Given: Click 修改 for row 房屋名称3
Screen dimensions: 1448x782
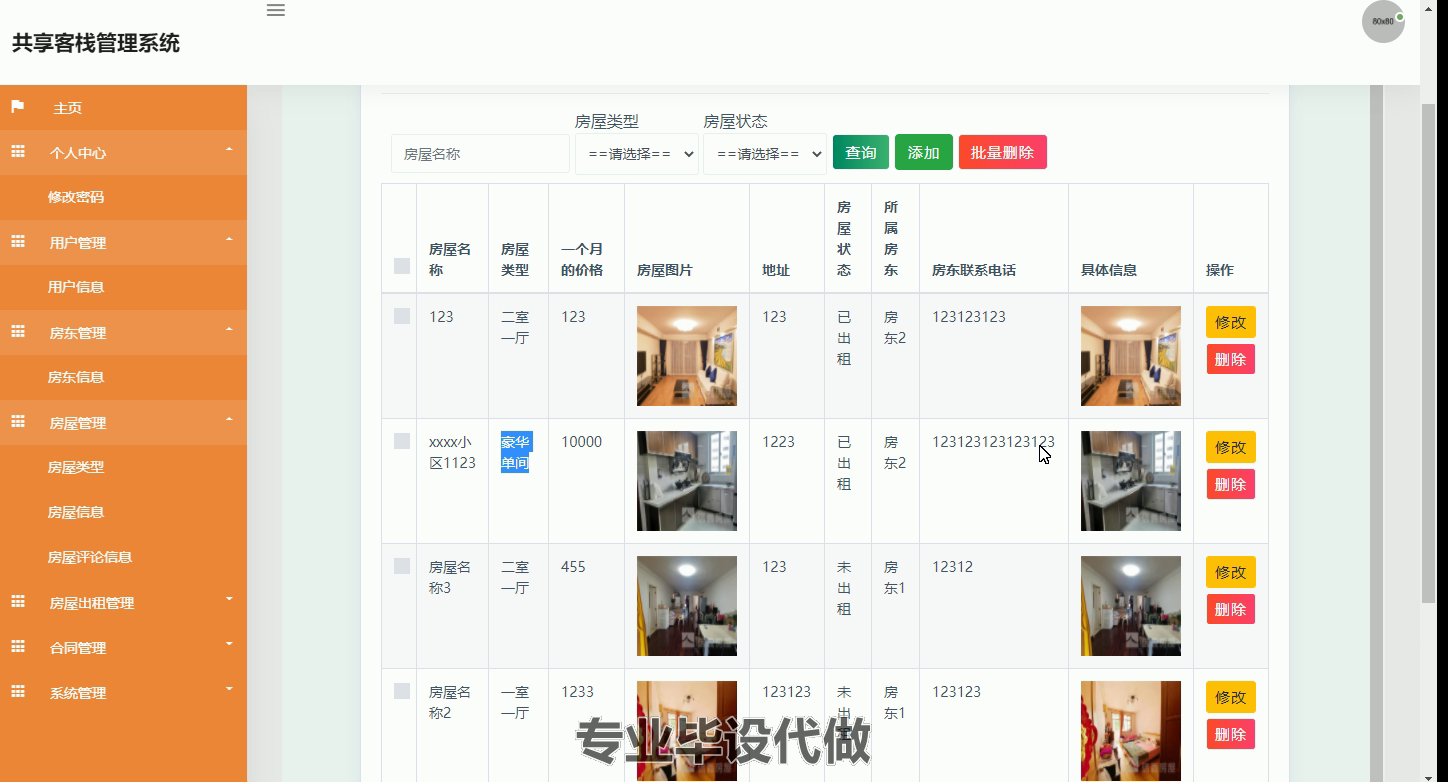Looking at the screenshot, I should 1231,572.
